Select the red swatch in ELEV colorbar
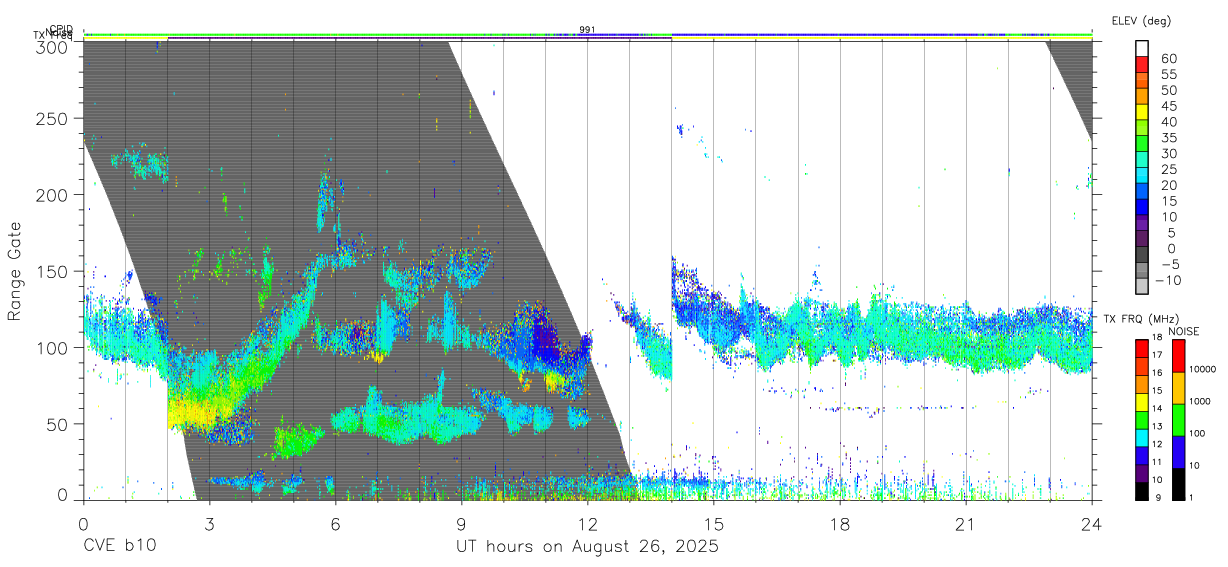1228x567 pixels. [1142, 64]
